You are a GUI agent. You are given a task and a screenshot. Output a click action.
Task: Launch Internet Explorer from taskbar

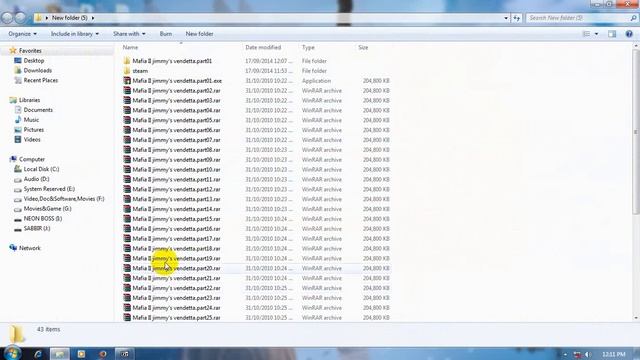[x=38, y=354]
